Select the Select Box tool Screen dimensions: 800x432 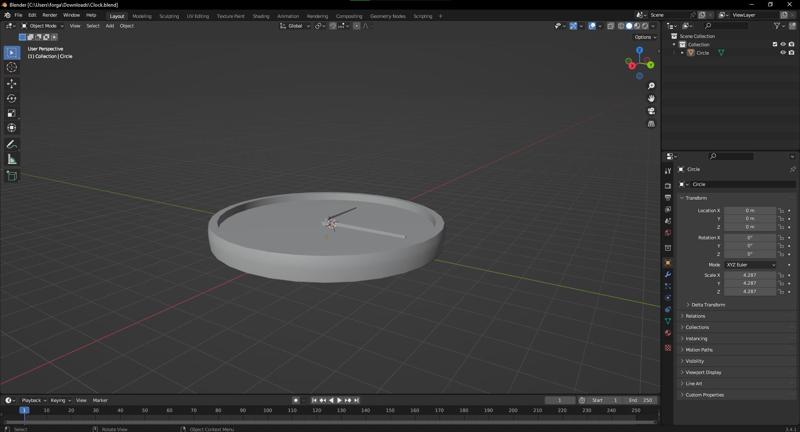12,53
